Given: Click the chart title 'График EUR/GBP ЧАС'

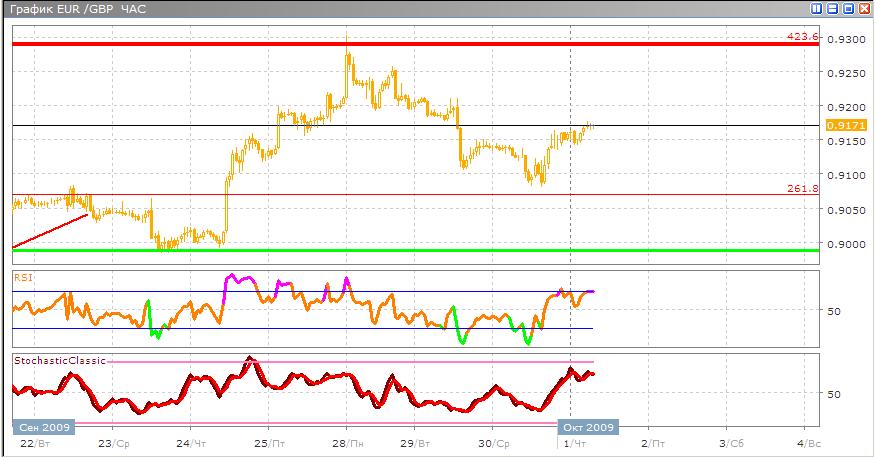Looking at the screenshot, I should pos(74,9).
